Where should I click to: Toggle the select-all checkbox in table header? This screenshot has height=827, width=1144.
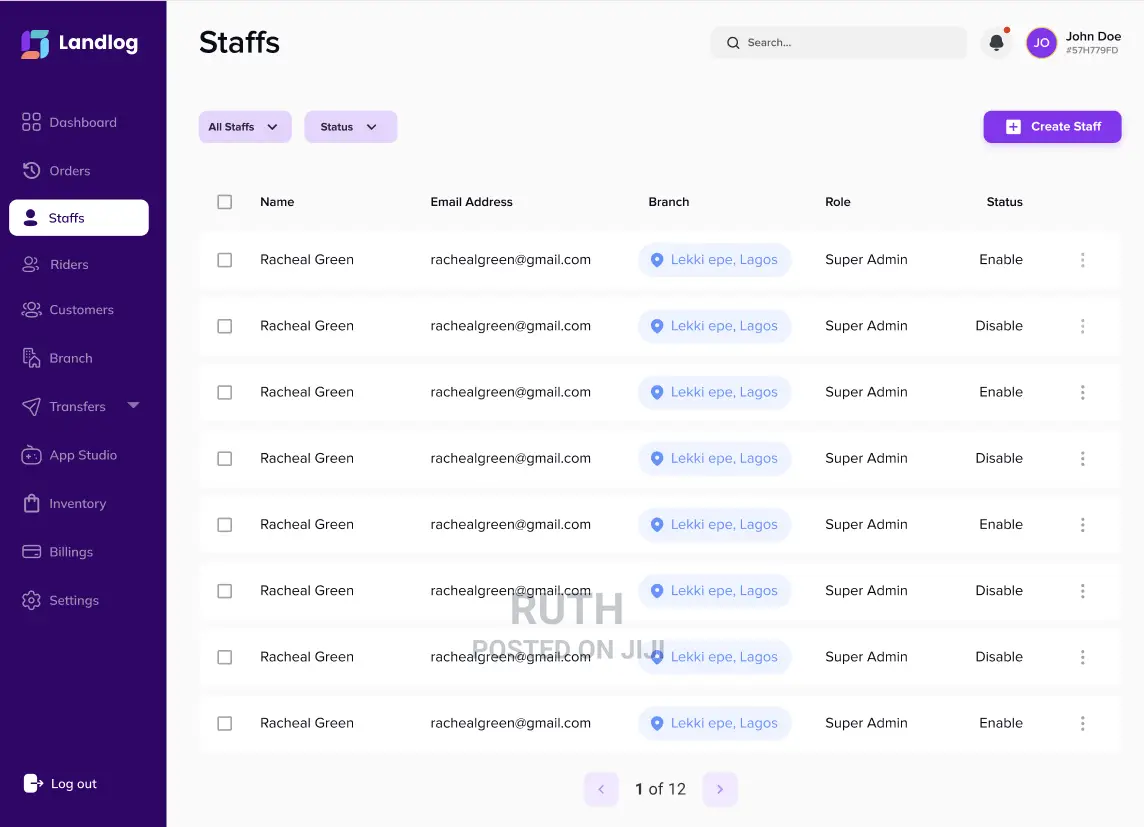click(x=225, y=202)
